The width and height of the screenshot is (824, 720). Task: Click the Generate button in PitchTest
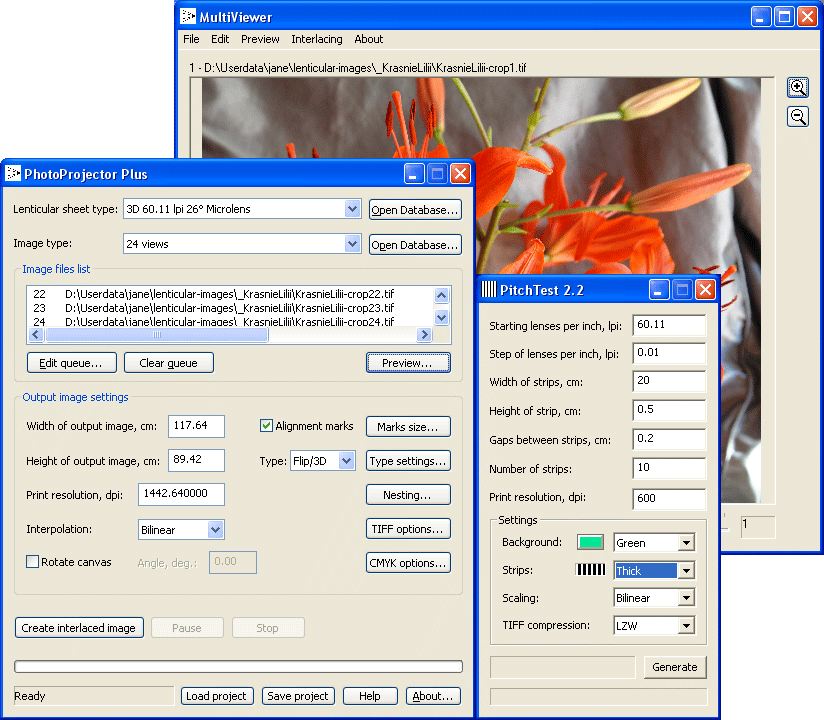pos(674,667)
